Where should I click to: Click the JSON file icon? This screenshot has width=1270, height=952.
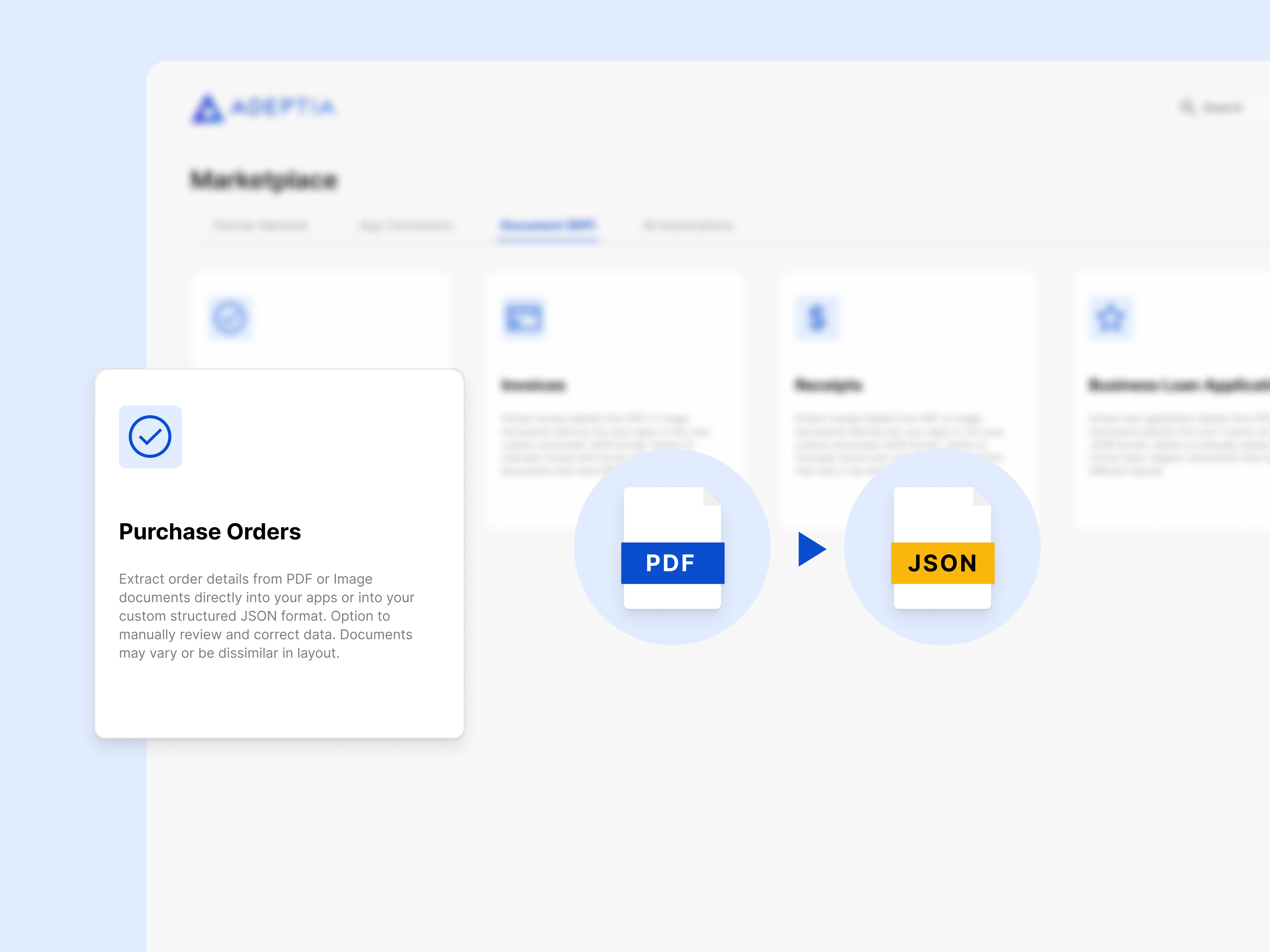click(x=942, y=548)
